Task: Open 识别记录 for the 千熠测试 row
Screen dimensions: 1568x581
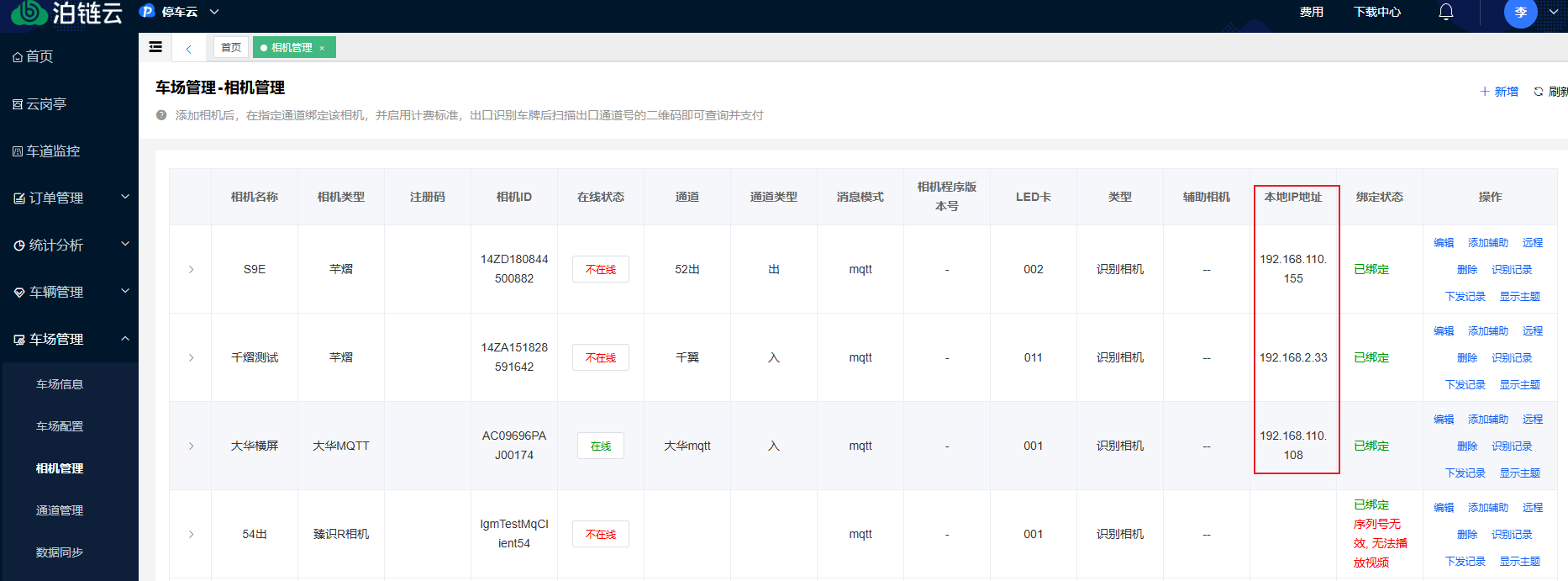Action: point(1512,358)
